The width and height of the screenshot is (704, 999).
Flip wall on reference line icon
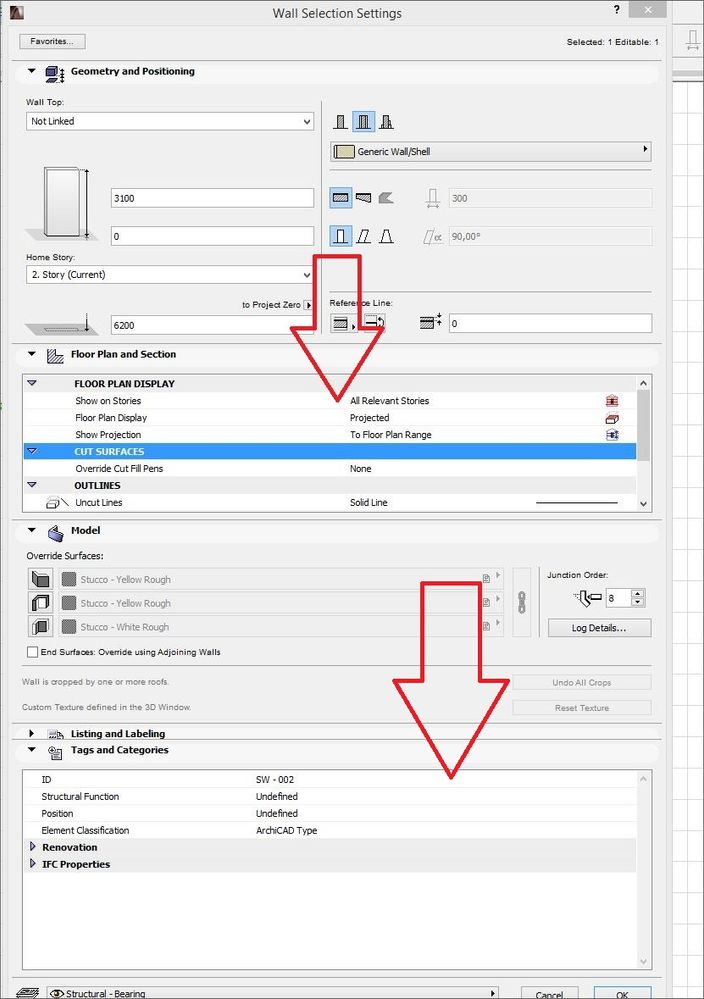point(374,322)
